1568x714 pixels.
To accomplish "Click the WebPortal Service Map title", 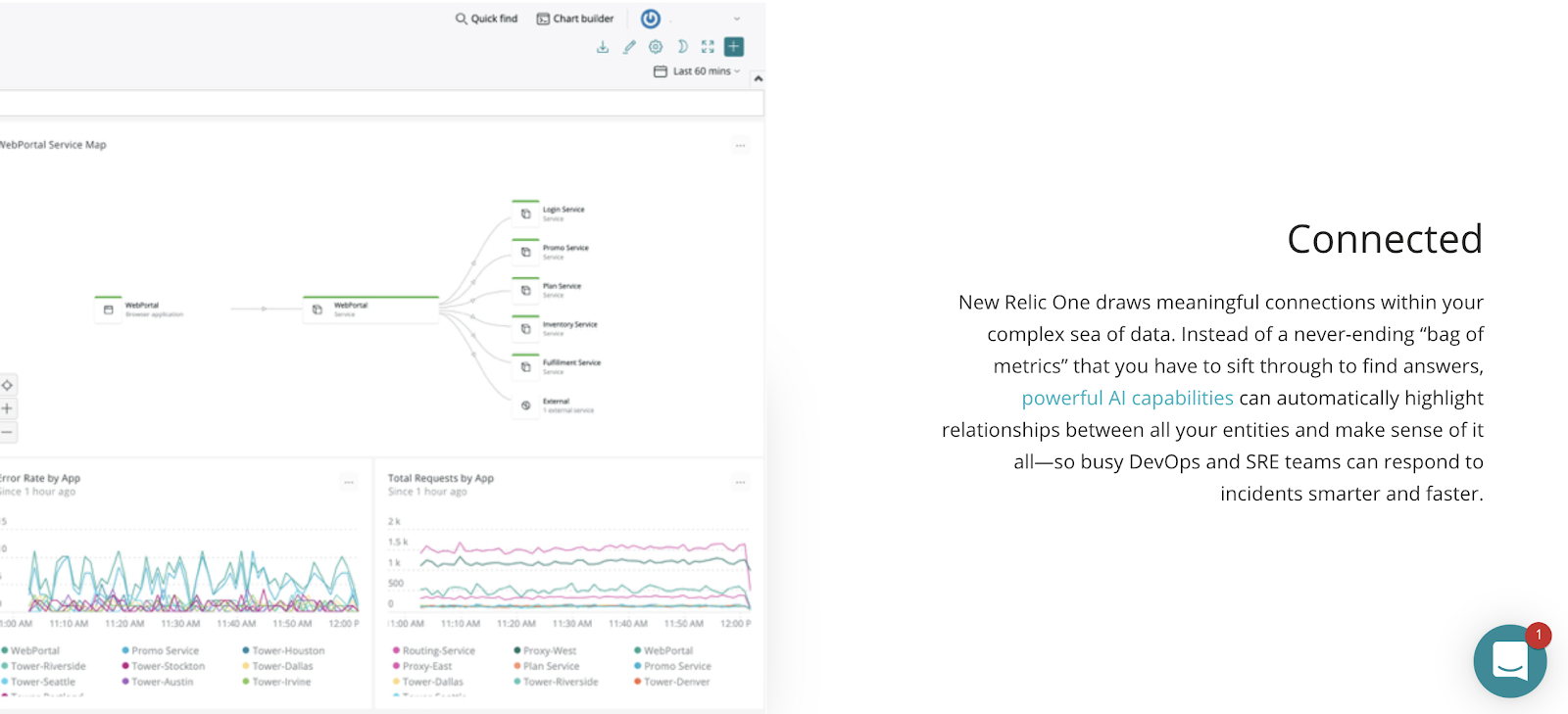I will (x=53, y=145).
